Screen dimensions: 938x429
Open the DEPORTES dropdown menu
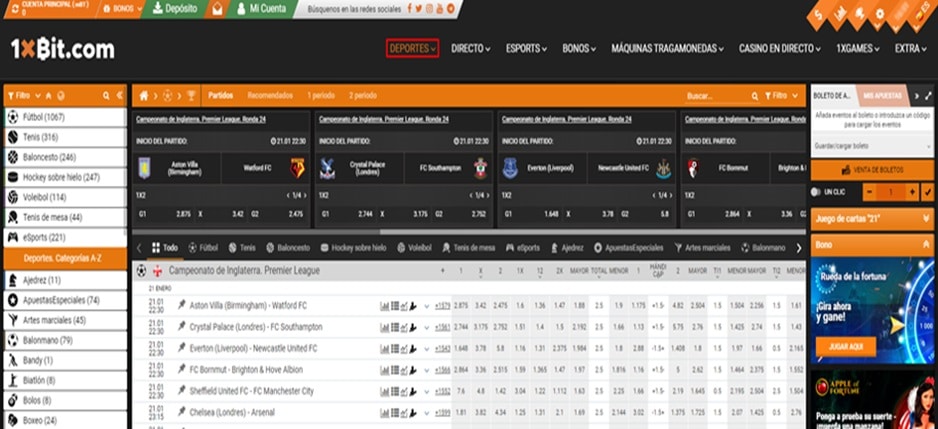pos(412,48)
